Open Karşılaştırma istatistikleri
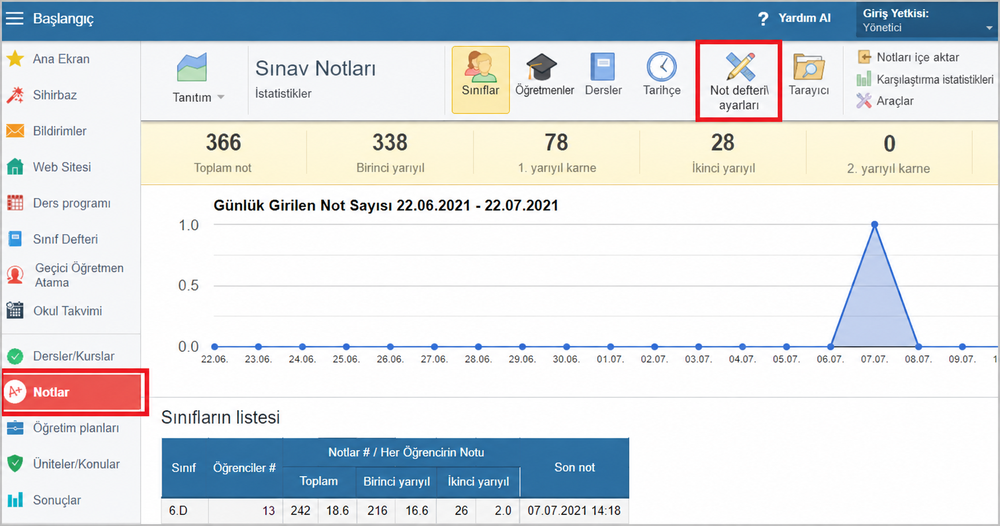This screenshot has width=1000, height=526. coord(925,80)
